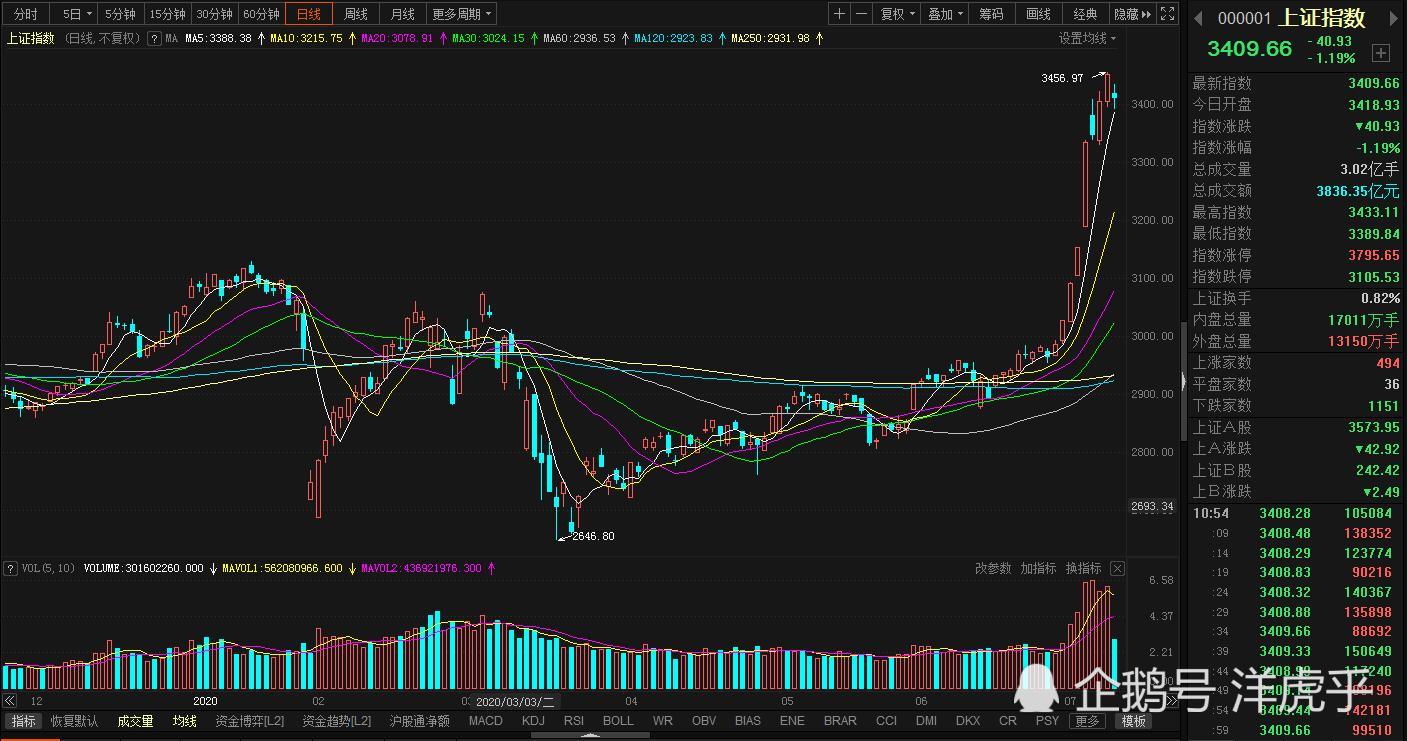Open 设置均线 MA settings dropdown
Image resolution: width=1407 pixels, height=741 pixels.
coord(1088,39)
